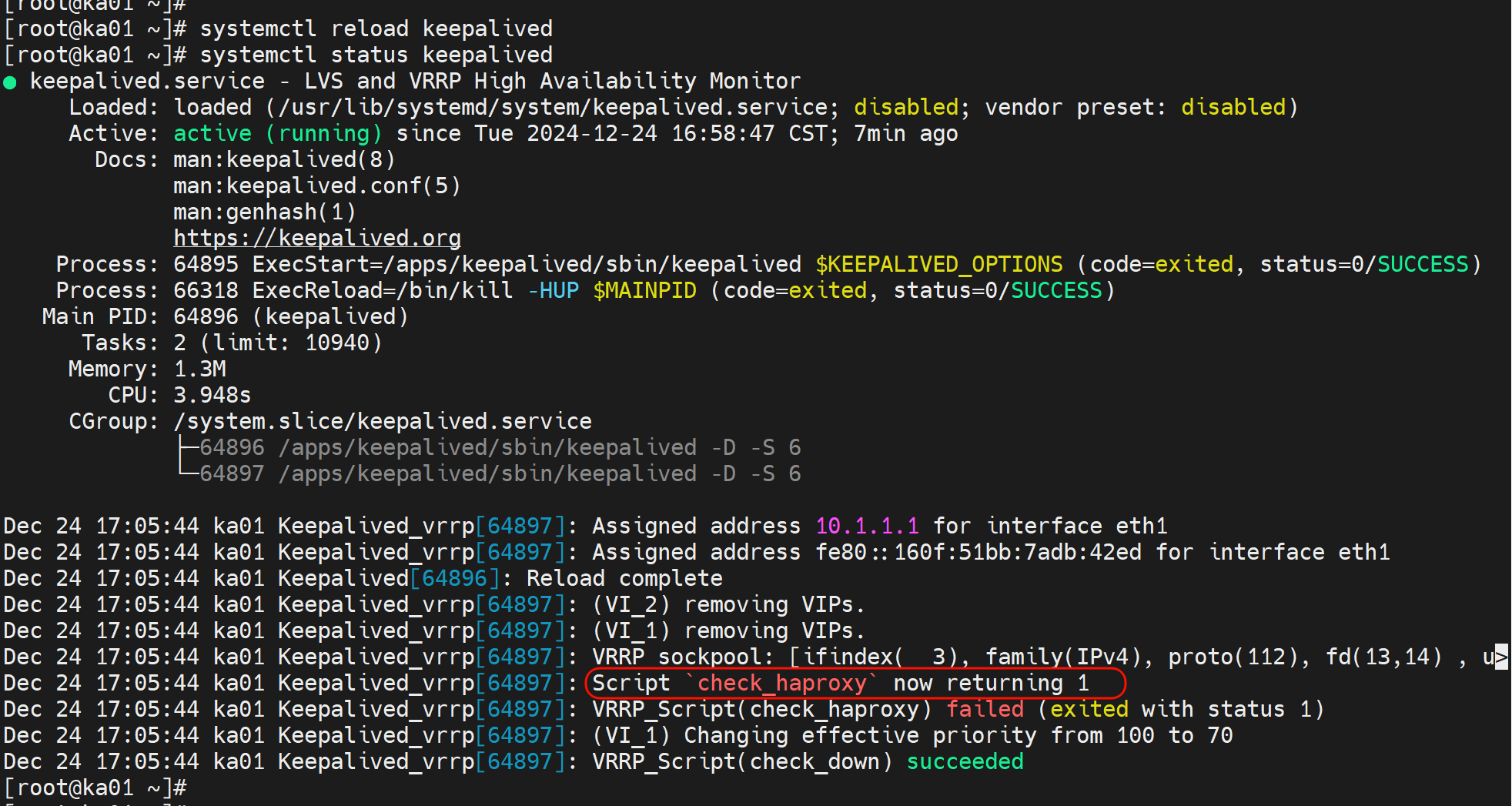Click the "(VI_2) removing VIPs" log line

728,604
